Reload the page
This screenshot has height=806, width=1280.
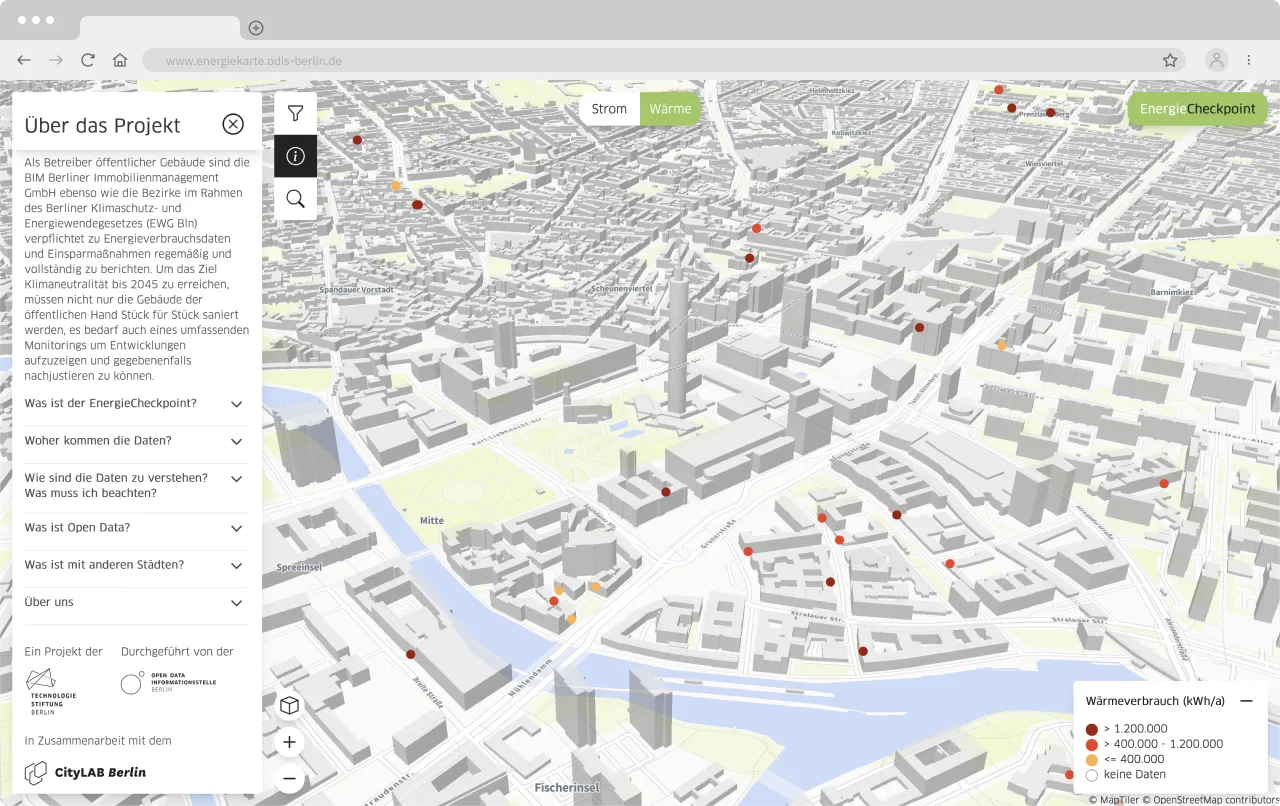tap(88, 60)
